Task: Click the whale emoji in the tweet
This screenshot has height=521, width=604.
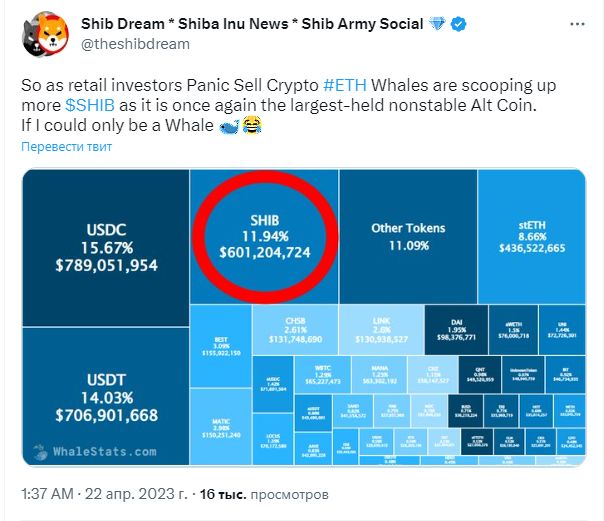Action: coord(229,126)
